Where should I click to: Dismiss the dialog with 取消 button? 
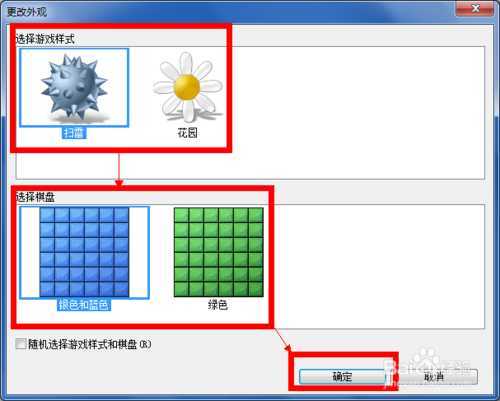point(434,377)
